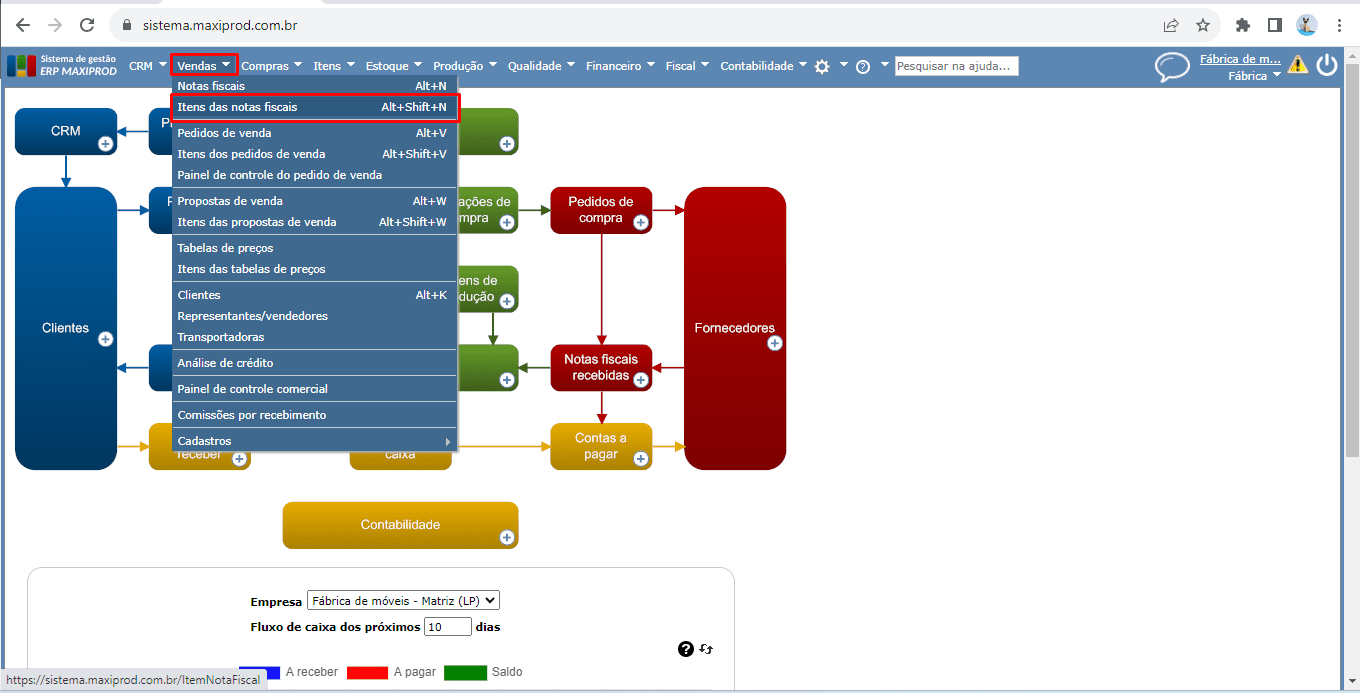Viewport: 1360px width, 693px height.
Task: Open Chrome three-dot menu
Action: 1339,25
